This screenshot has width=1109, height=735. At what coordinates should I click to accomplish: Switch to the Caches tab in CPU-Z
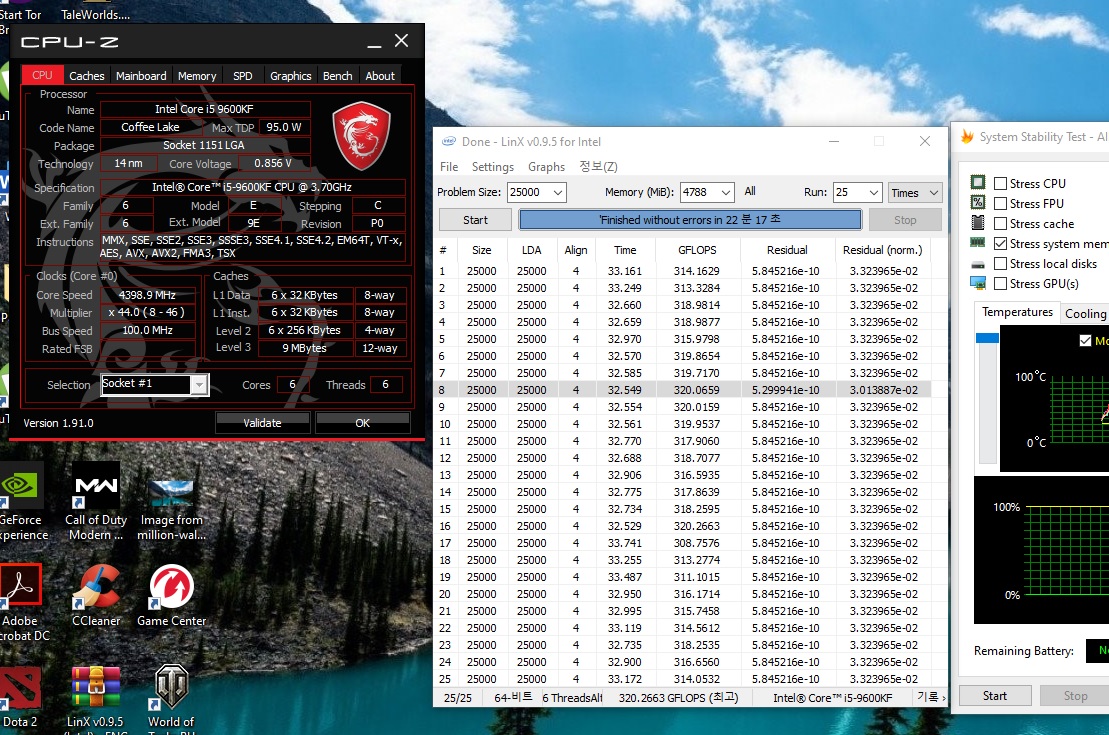point(87,76)
